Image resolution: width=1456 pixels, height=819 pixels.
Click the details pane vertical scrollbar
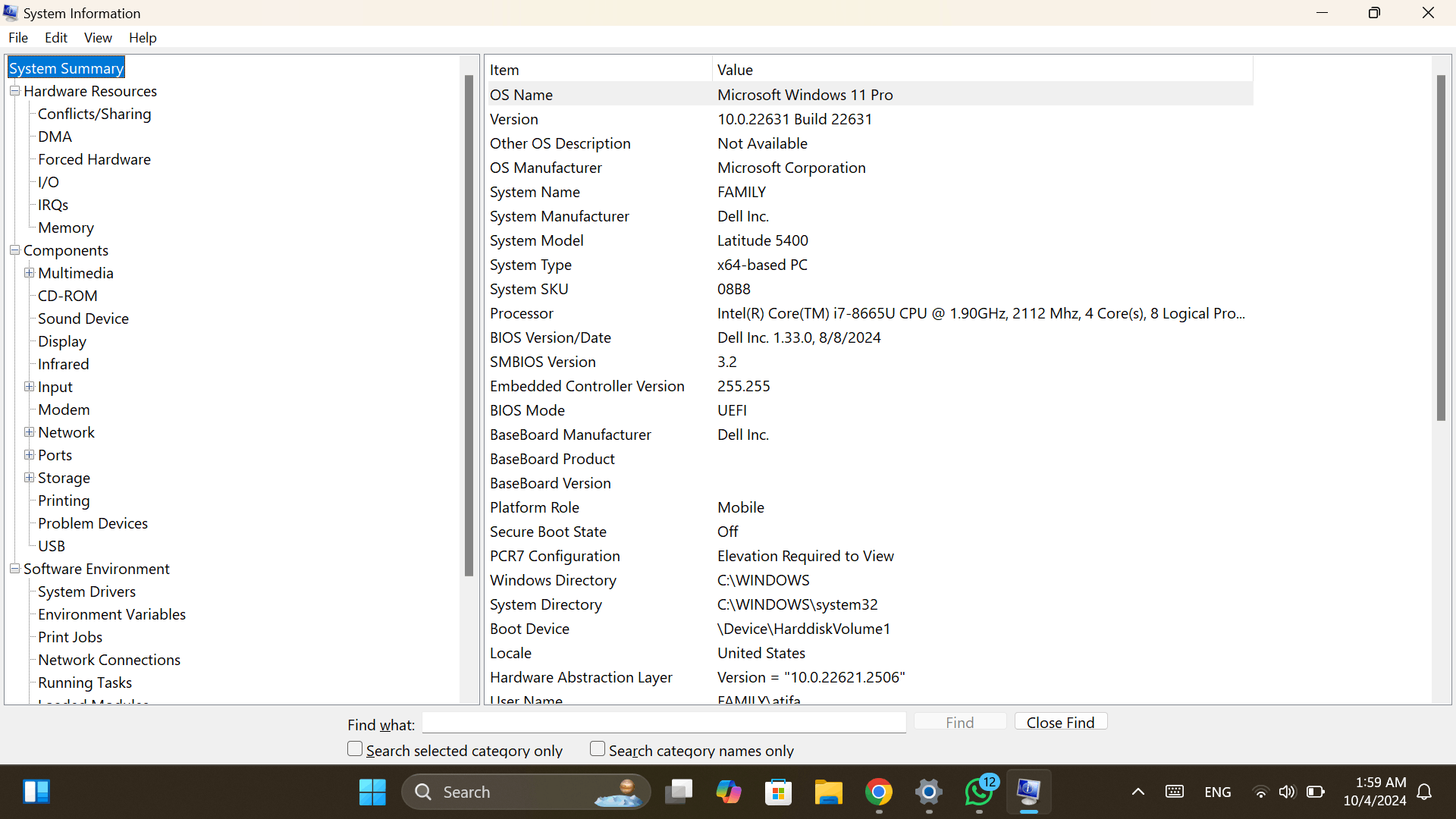click(x=1441, y=249)
